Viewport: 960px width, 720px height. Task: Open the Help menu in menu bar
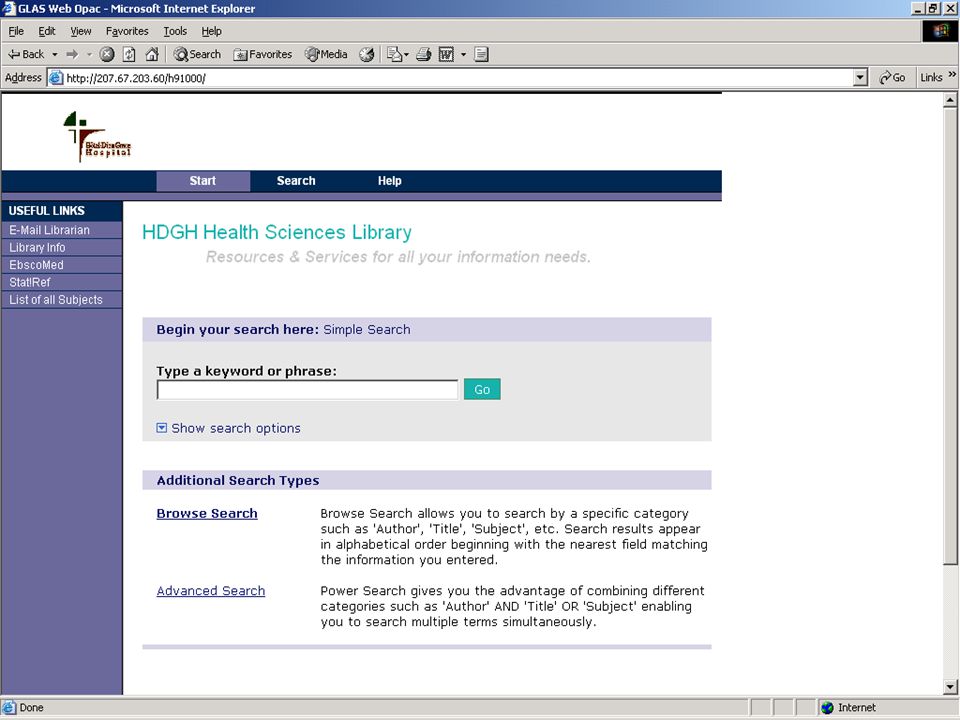(x=211, y=31)
